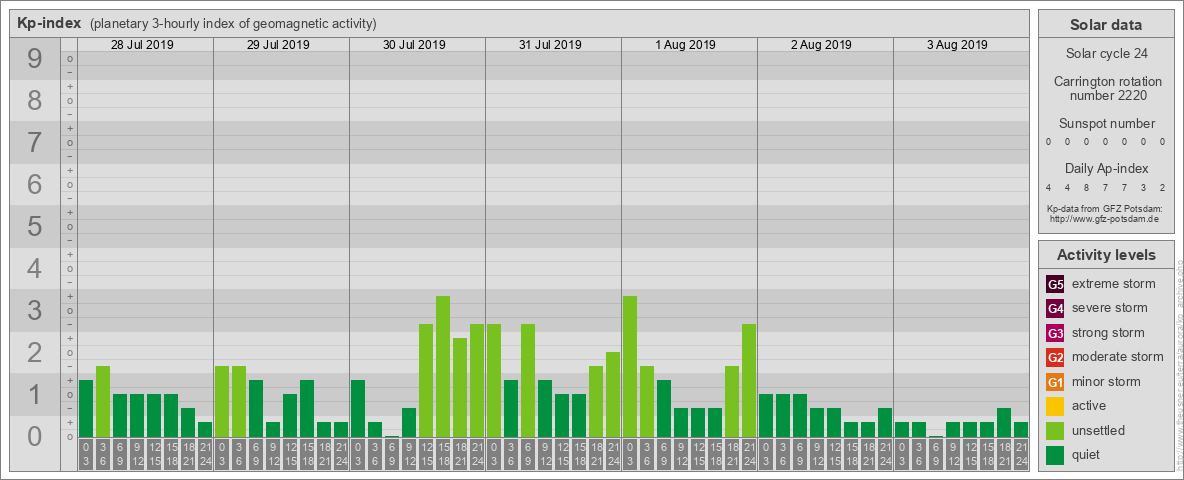The height and width of the screenshot is (480, 1184).
Task: Click the 1 Aug 0-3 unsettled bar
Action: (630, 367)
